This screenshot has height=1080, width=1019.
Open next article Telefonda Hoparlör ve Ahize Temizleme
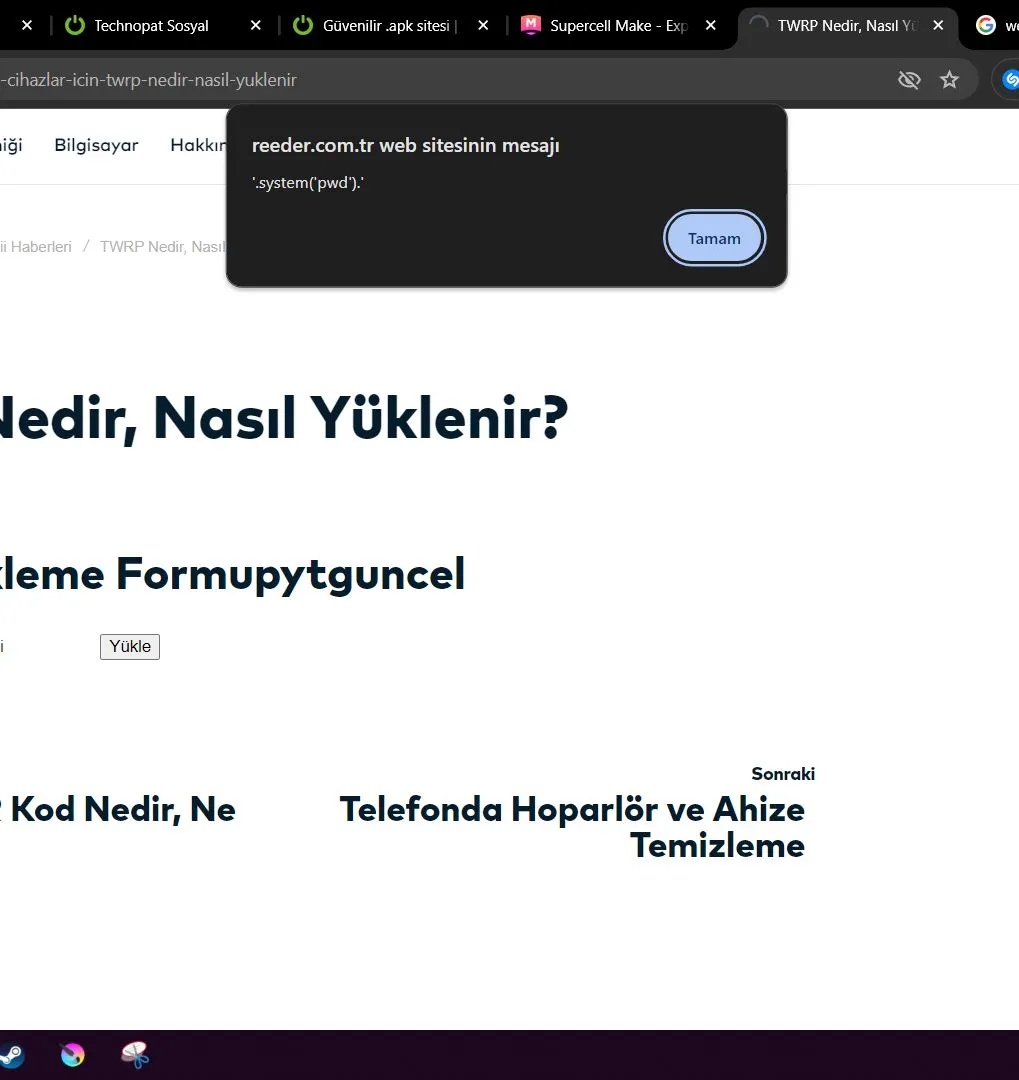point(572,827)
